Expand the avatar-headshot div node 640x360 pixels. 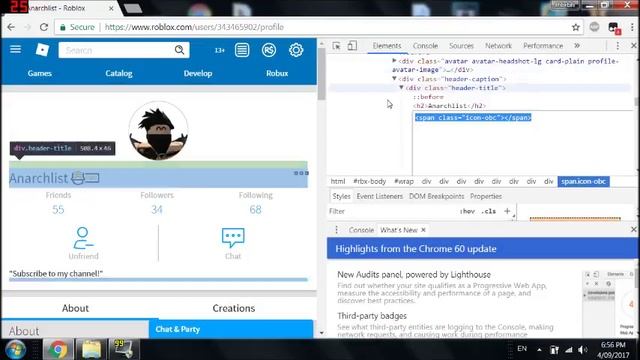(394, 60)
